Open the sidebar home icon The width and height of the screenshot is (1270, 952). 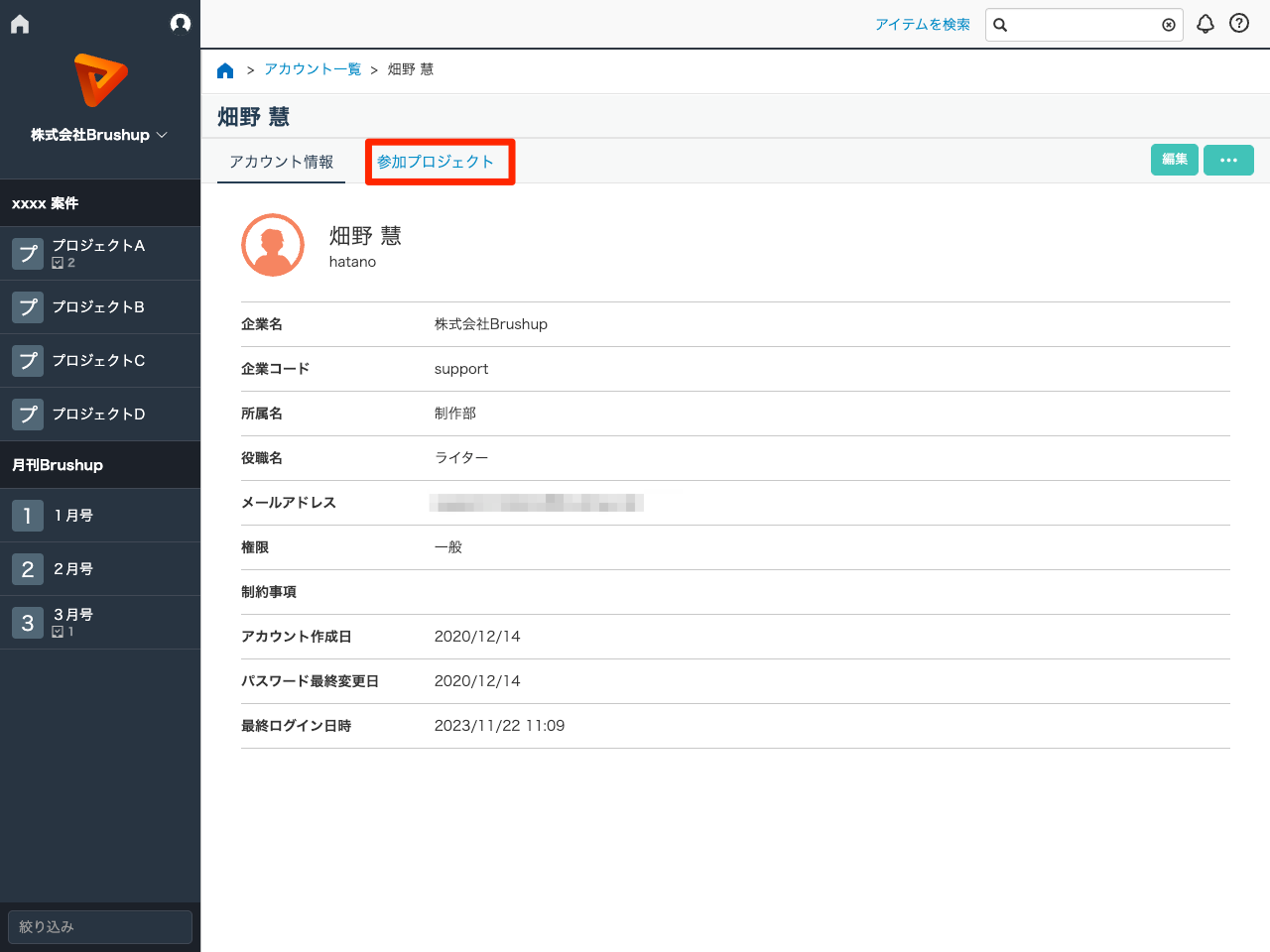[x=20, y=24]
